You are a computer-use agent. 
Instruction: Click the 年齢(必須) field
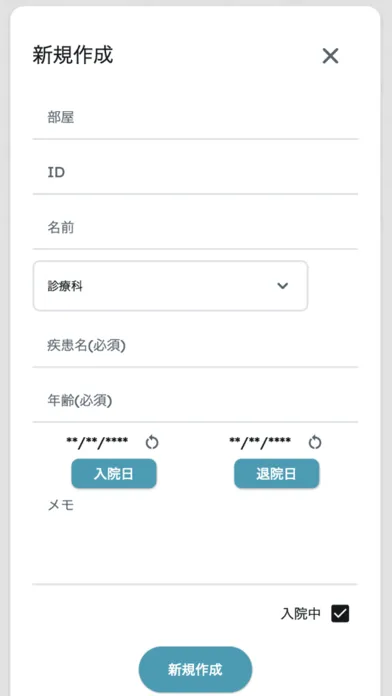click(195, 401)
